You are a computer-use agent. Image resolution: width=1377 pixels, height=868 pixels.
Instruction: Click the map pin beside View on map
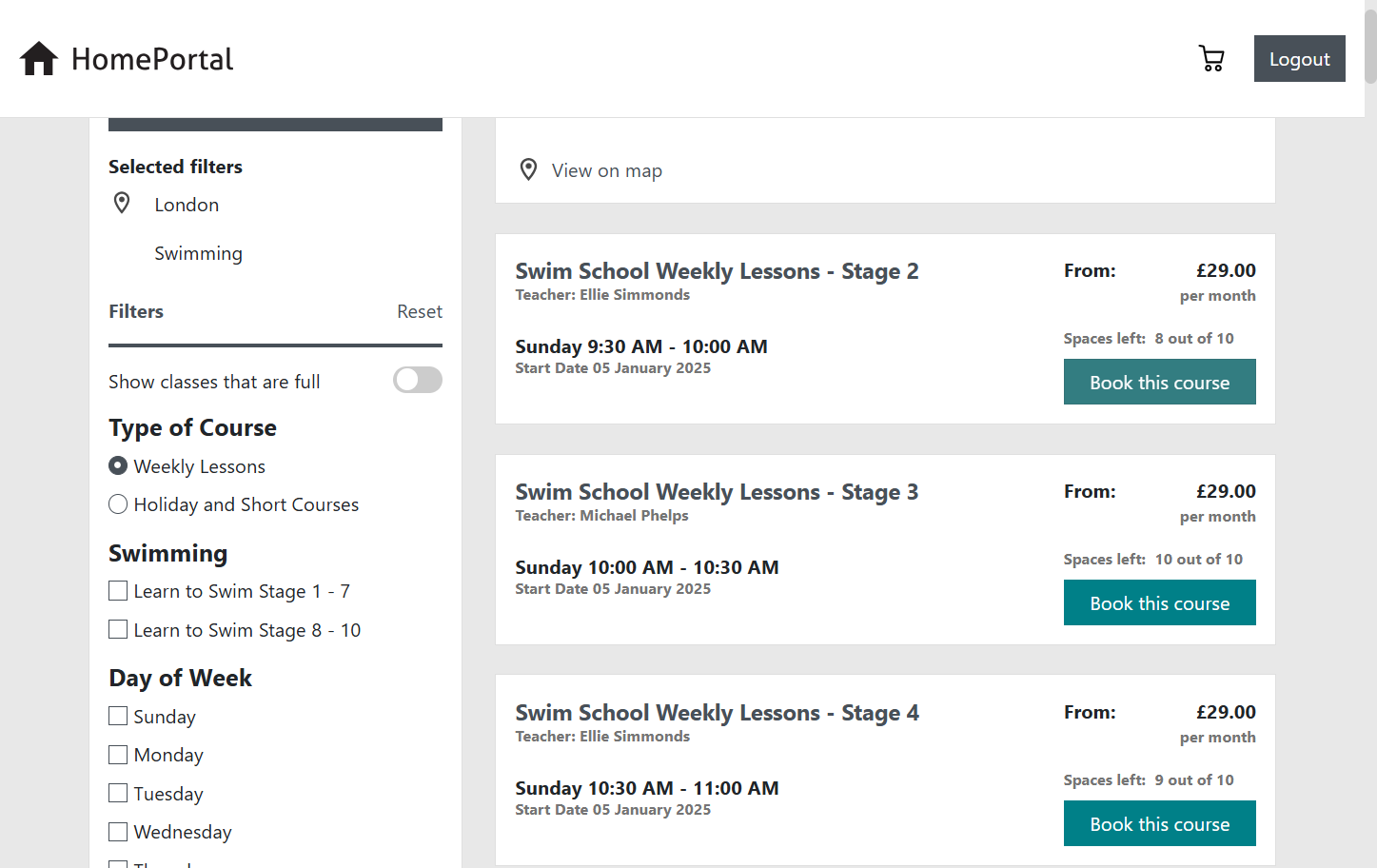528,170
